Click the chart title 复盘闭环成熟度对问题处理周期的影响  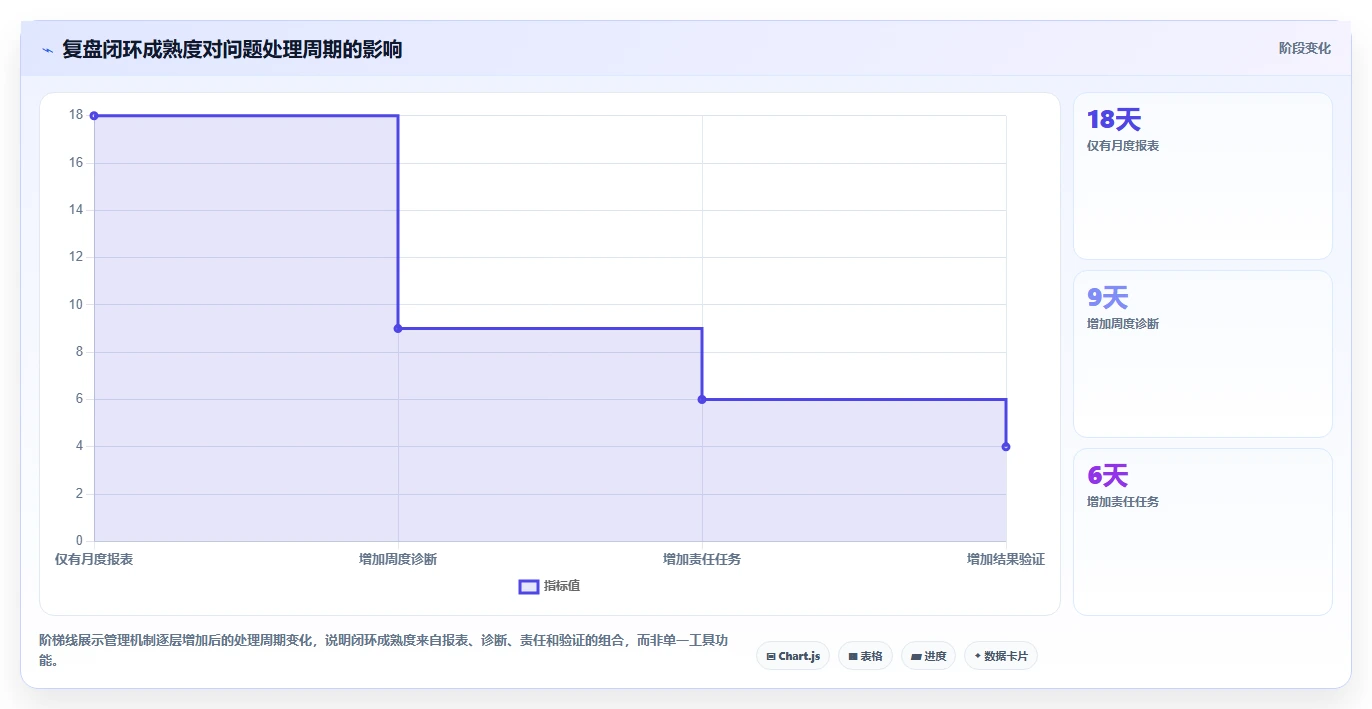coord(232,49)
